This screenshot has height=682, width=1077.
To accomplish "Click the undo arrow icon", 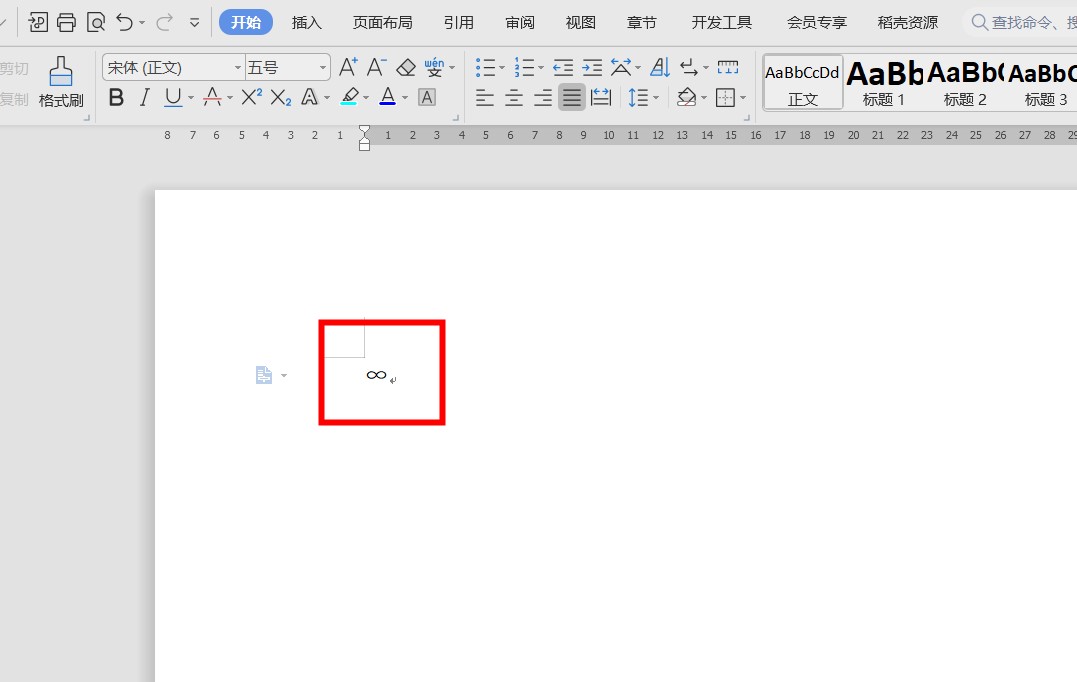I will coord(124,22).
